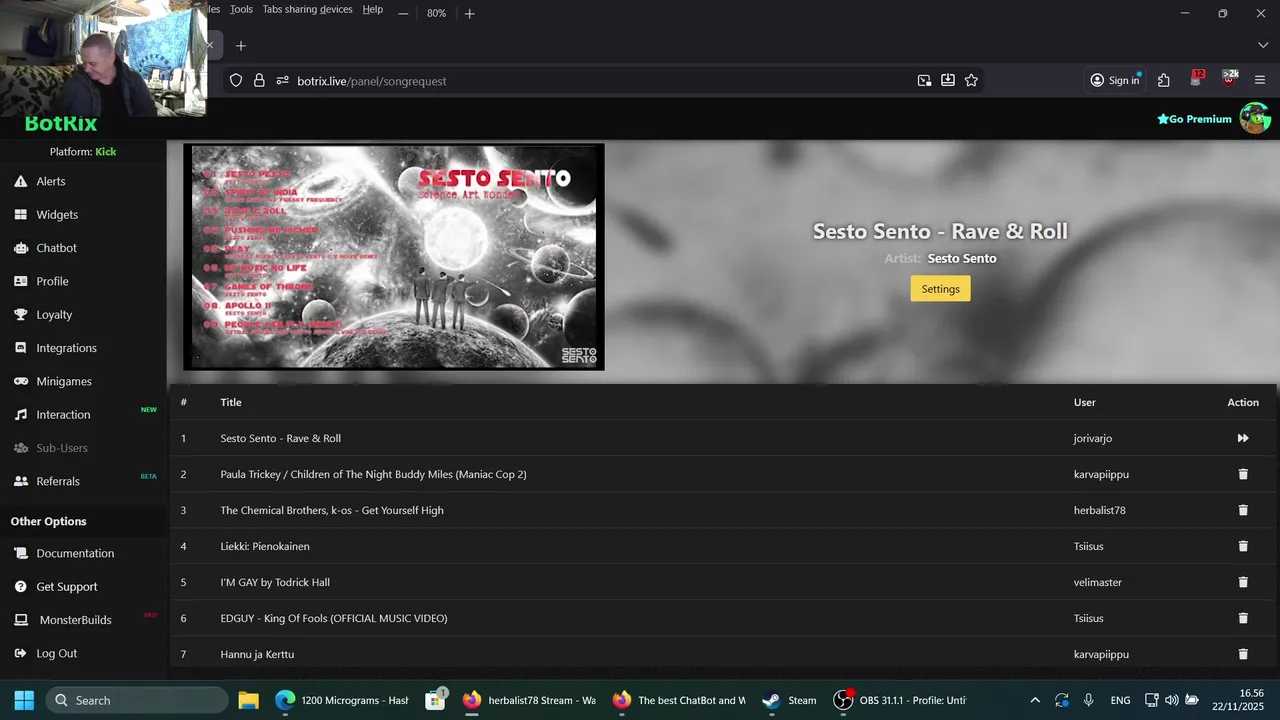The width and height of the screenshot is (1280, 720).
Task: Switch to the Steam taskbar app
Action: tap(790, 700)
